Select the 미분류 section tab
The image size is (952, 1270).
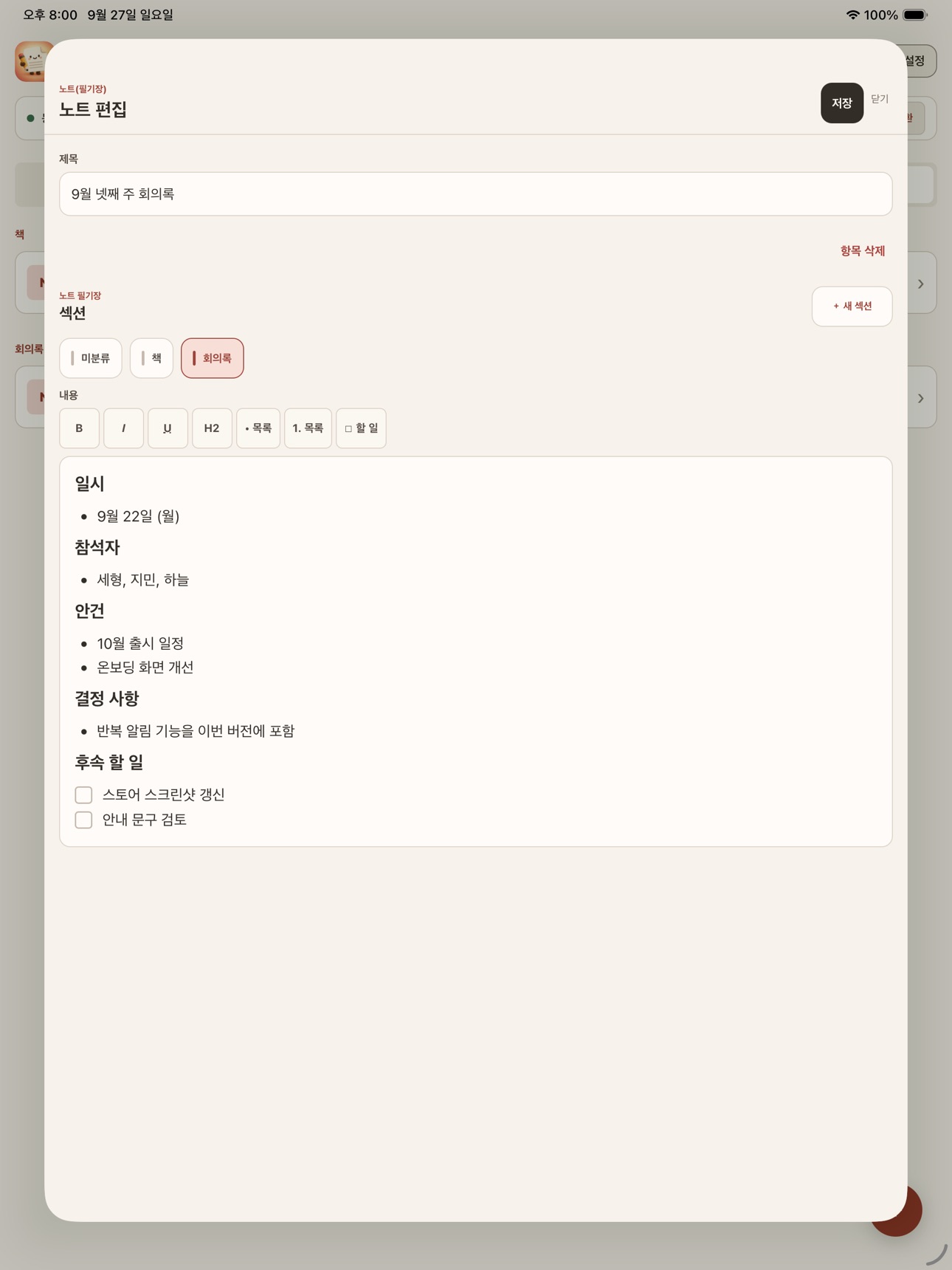click(x=91, y=358)
